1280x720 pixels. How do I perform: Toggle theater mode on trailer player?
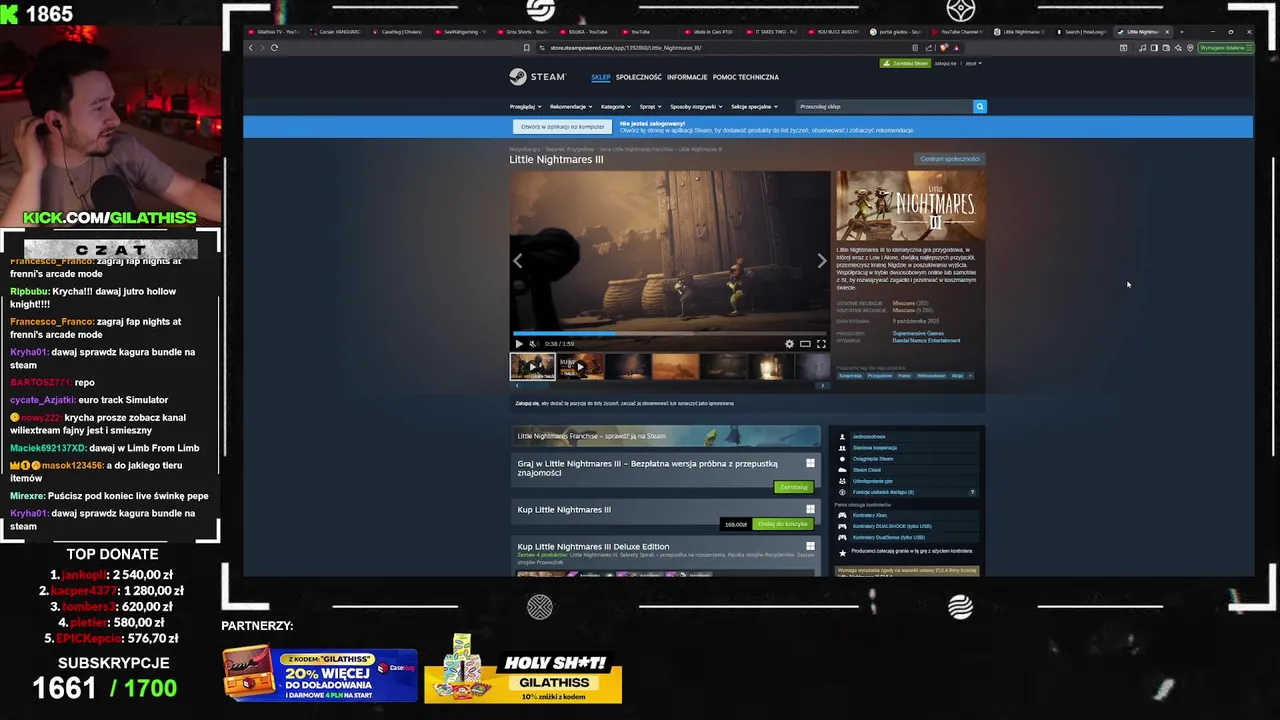coord(805,344)
